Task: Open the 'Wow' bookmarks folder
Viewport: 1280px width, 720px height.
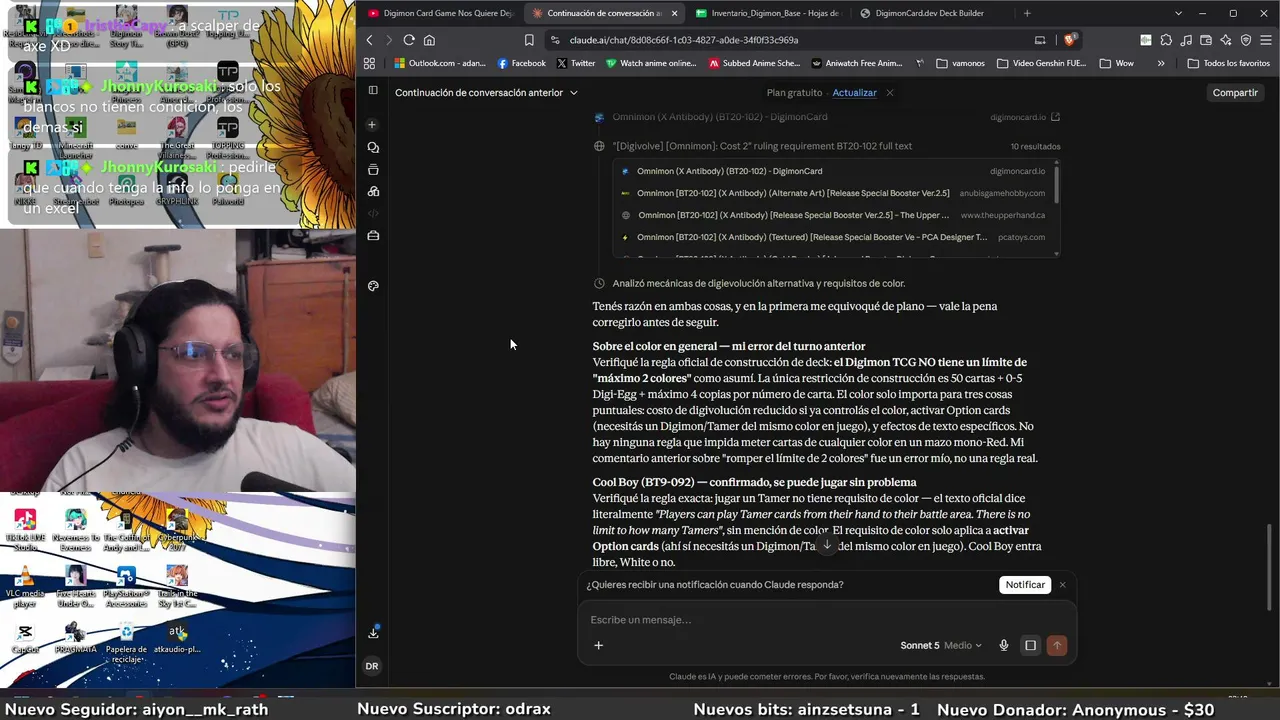Action: (x=1116, y=63)
